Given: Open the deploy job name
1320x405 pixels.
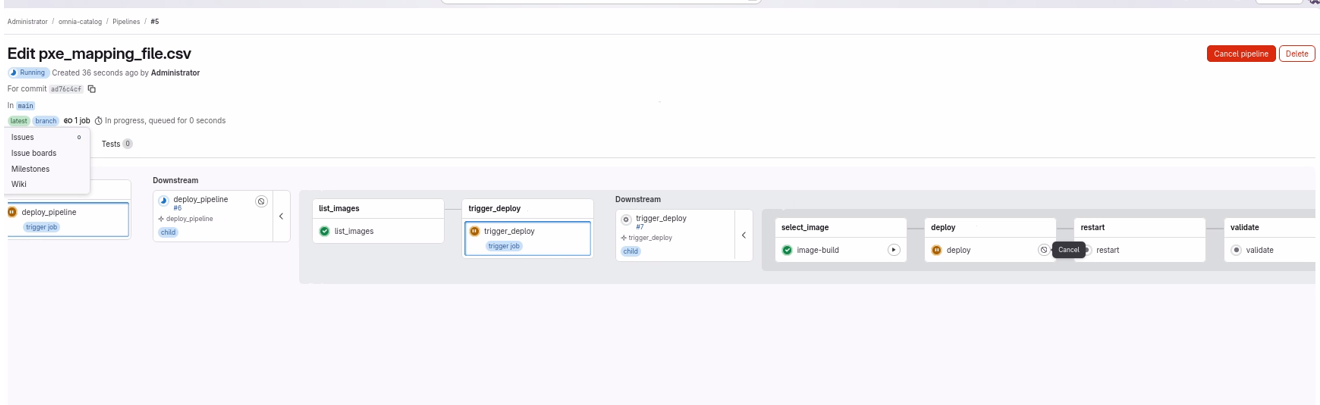Looking at the screenshot, I should (x=958, y=250).
